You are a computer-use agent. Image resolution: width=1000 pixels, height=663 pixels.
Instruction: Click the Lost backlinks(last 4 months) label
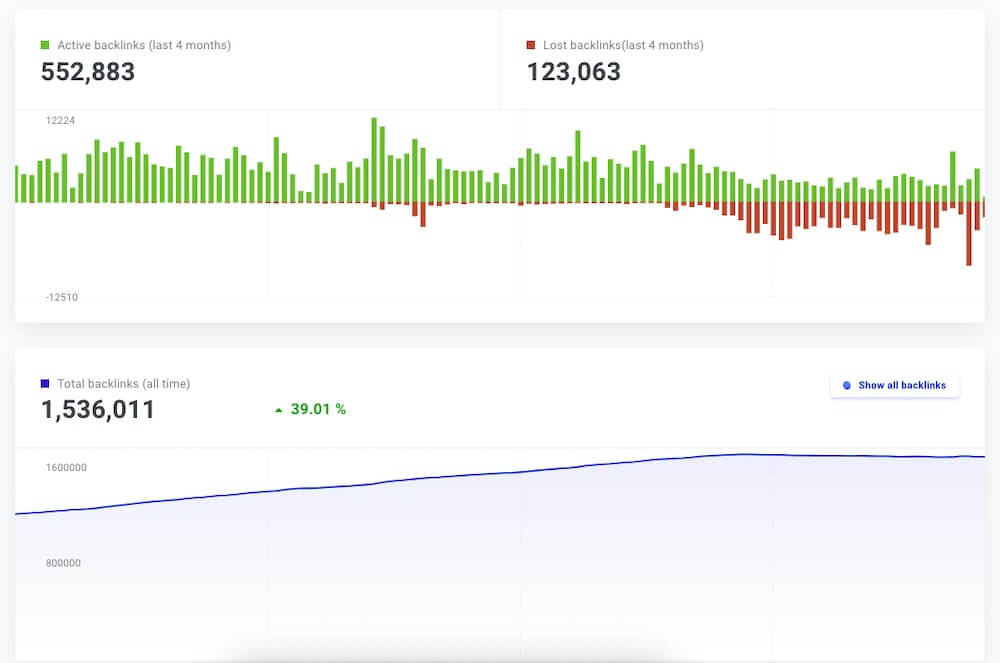[x=623, y=45]
